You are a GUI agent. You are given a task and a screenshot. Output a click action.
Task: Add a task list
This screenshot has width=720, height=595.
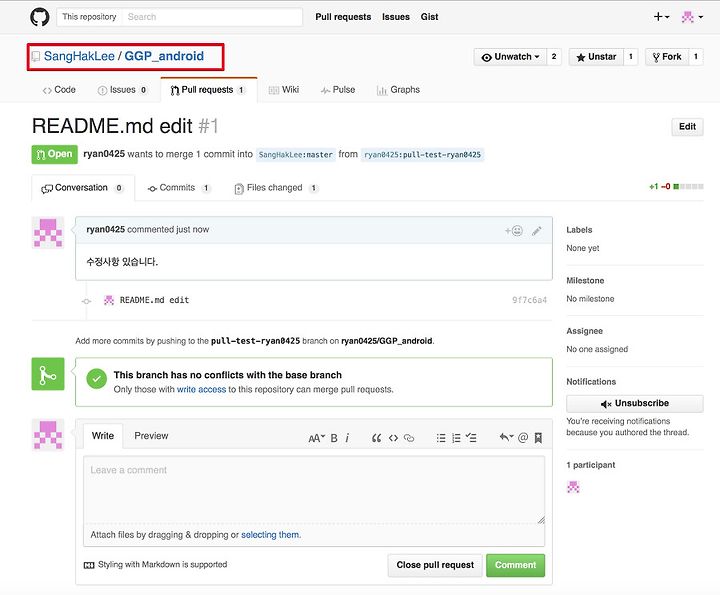coord(471,438)
